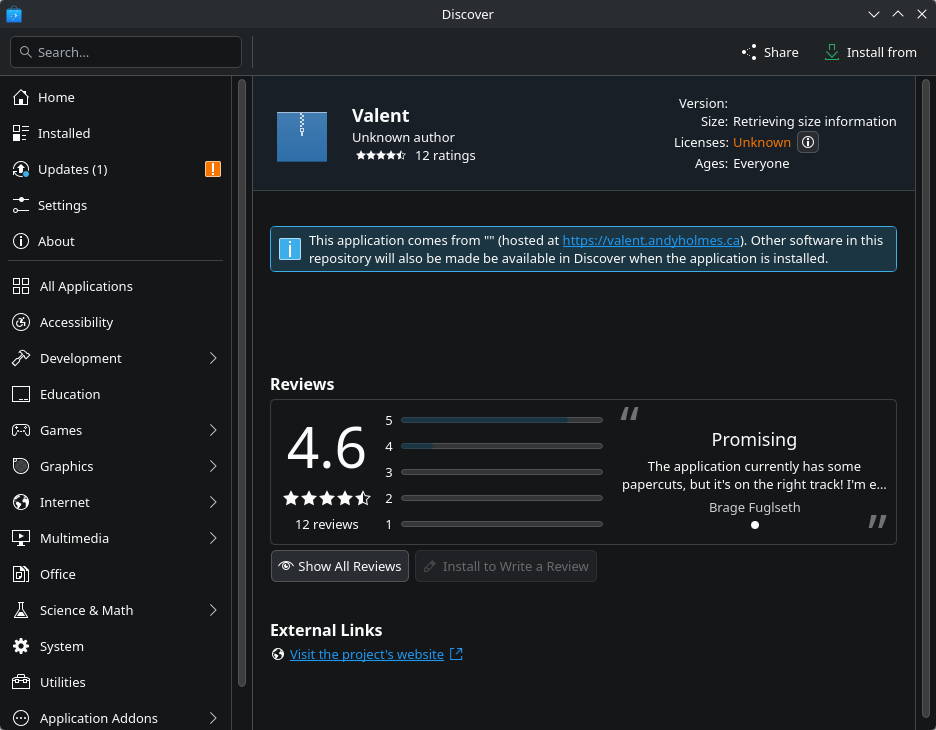Go to Home in sidebar

pos(56,97)
